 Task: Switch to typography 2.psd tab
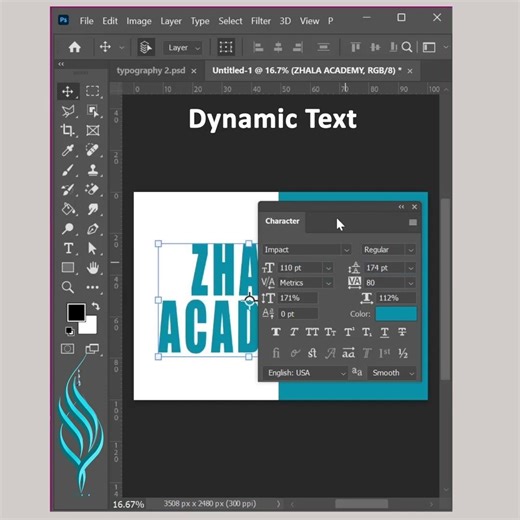tap(151, 71)
